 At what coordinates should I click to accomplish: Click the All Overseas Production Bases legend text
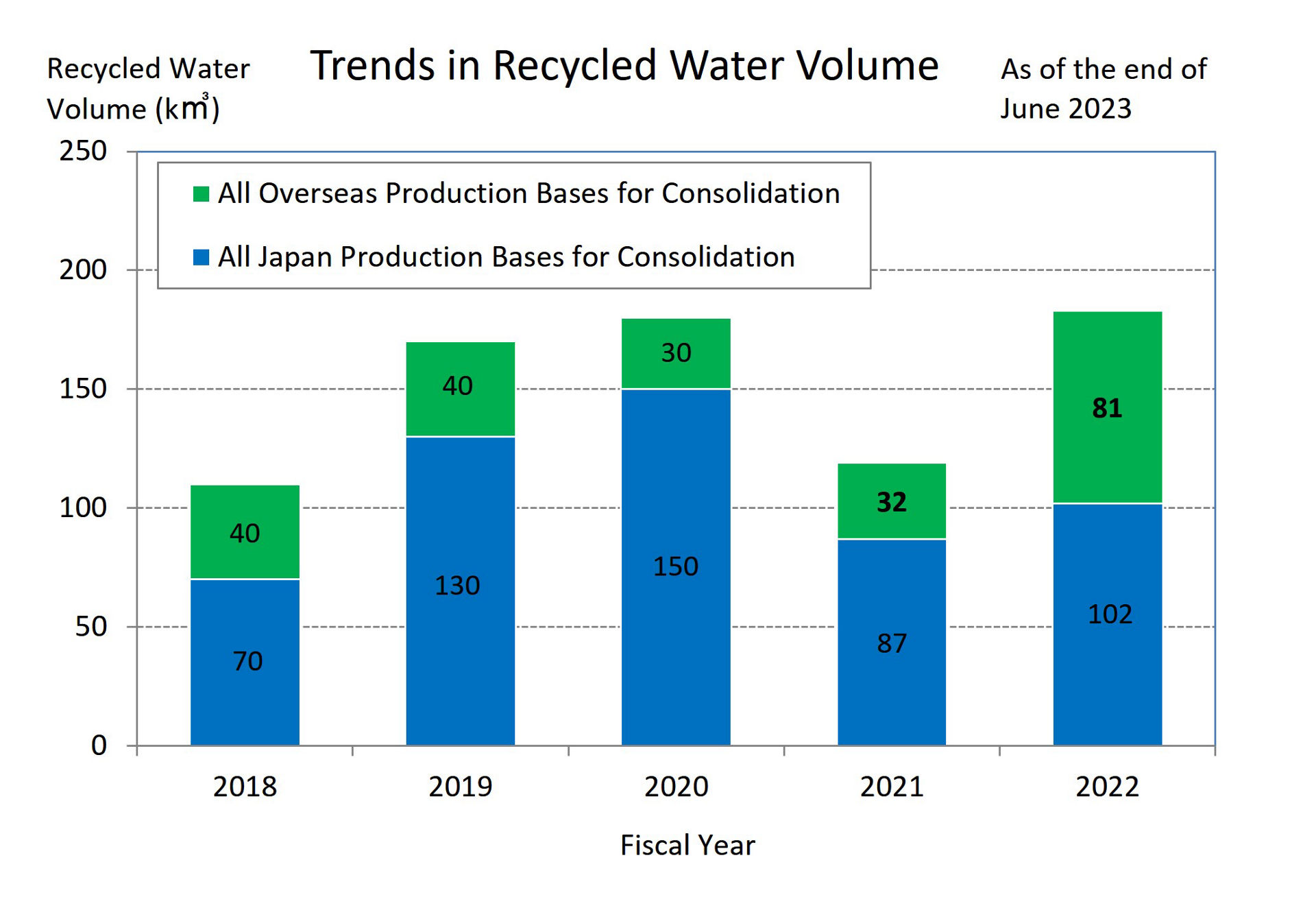[x=528, y=194]
